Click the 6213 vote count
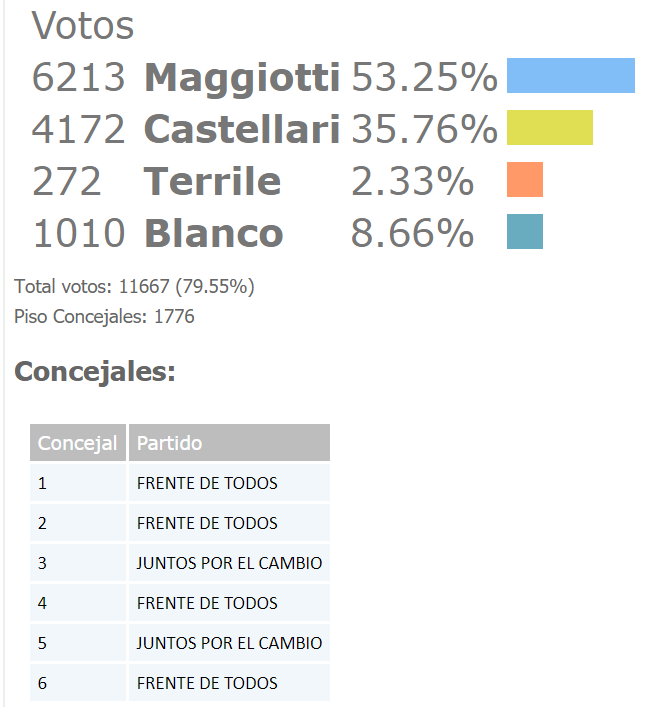648x707 pixels. (x=78, y=78)
